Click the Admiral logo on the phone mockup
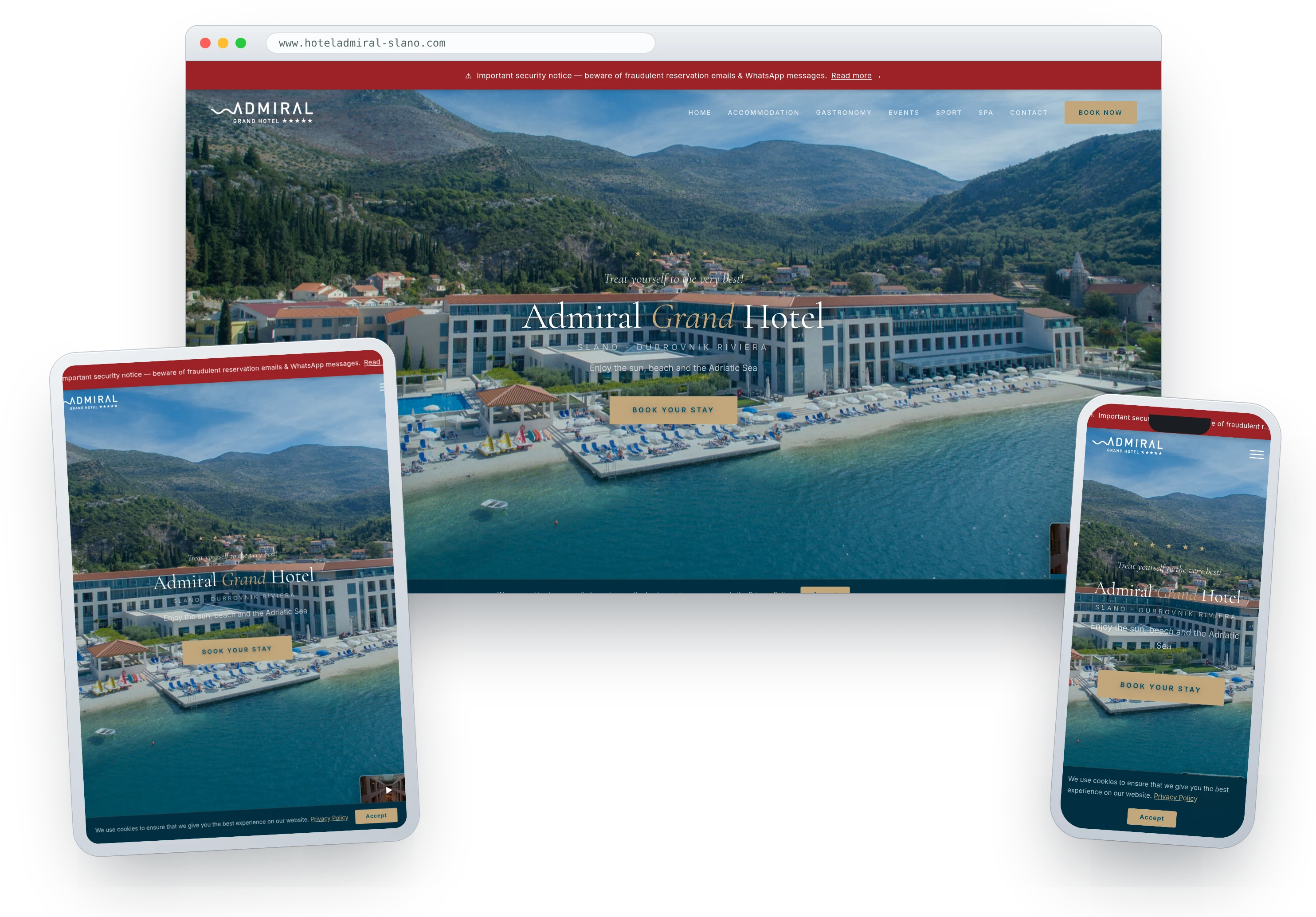 tap(1128, 446)
